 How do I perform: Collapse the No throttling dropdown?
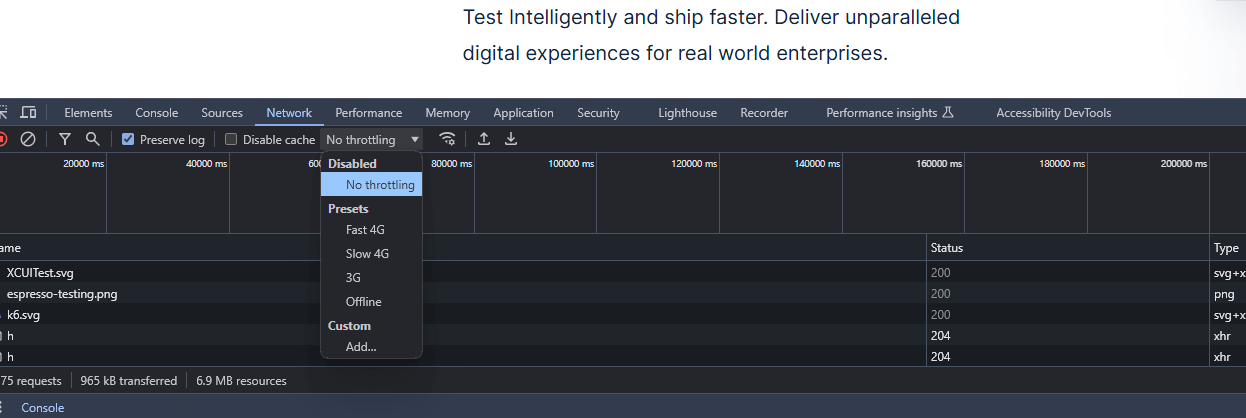click(372, 140)
